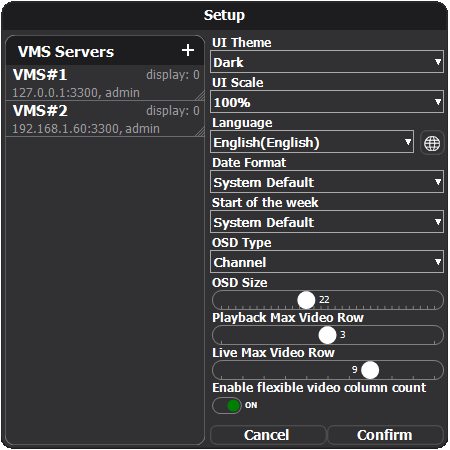Click the Setup title bar

(x=225, y=15)
